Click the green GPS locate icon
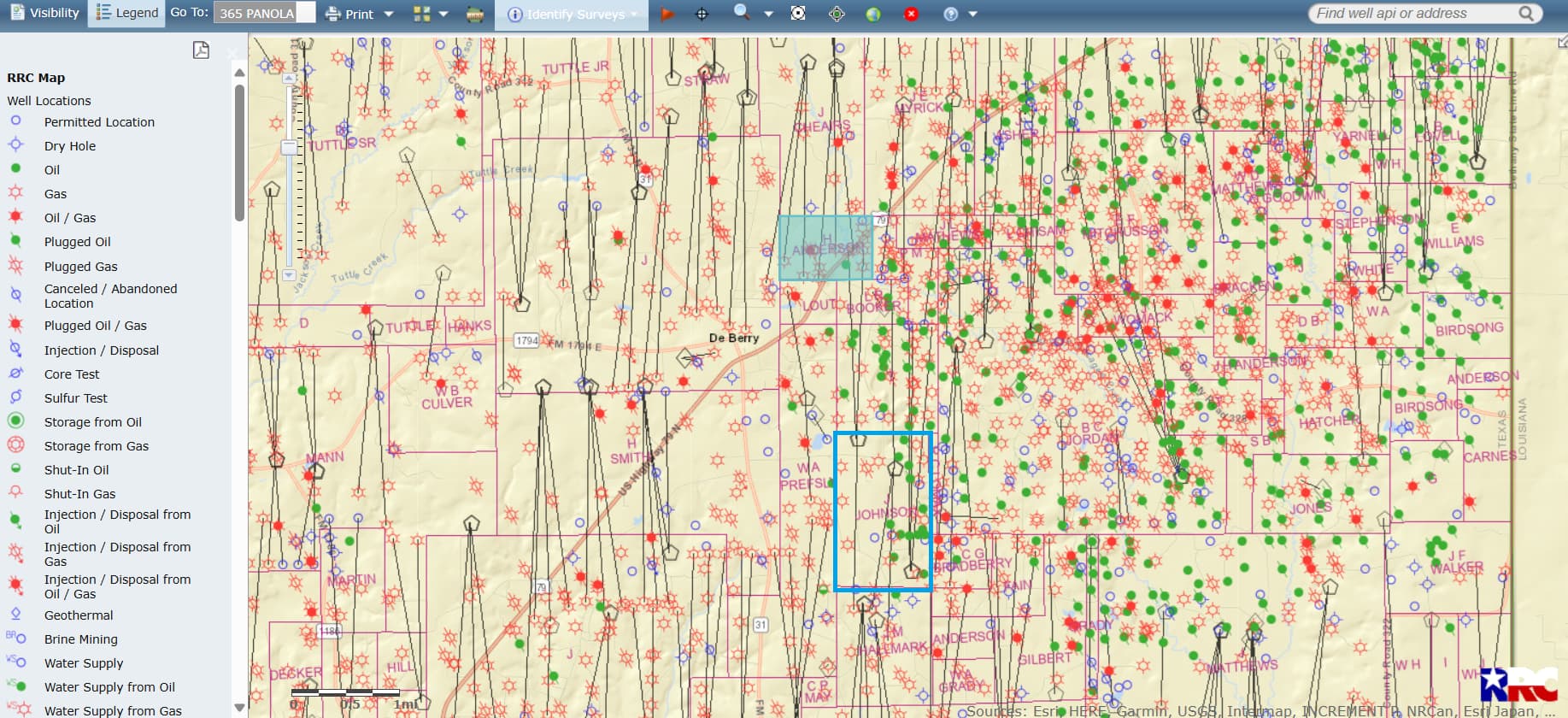1568x718 pixels. (x=837, y=15)
